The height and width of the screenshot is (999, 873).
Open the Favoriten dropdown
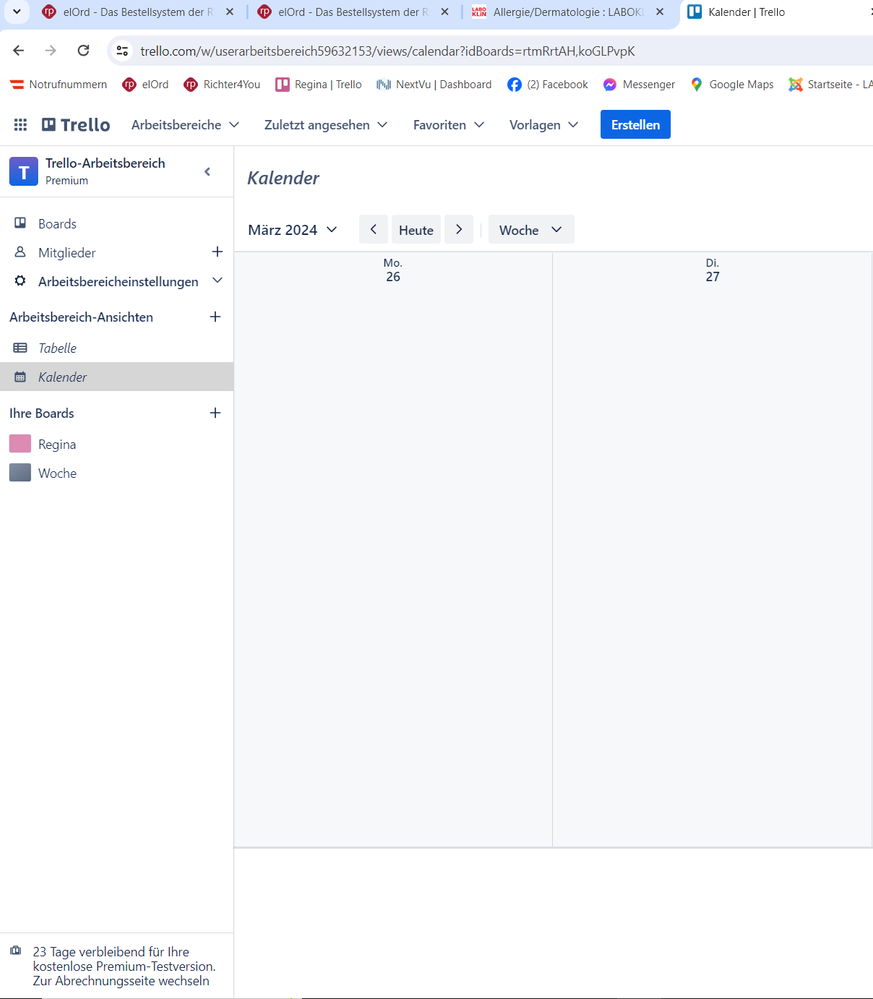click(449, 125)
